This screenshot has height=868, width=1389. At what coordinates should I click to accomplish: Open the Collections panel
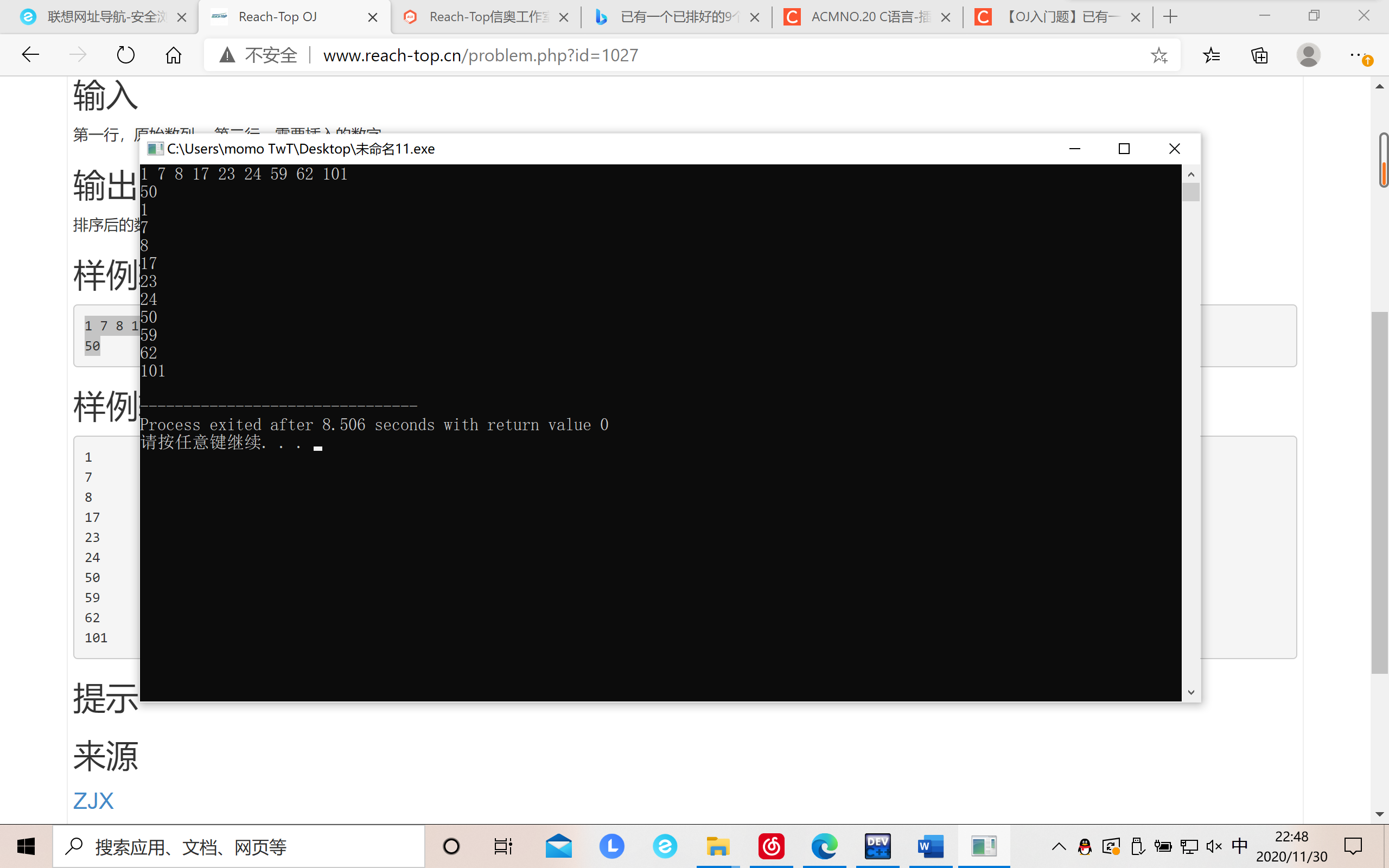click(1260, 55)
